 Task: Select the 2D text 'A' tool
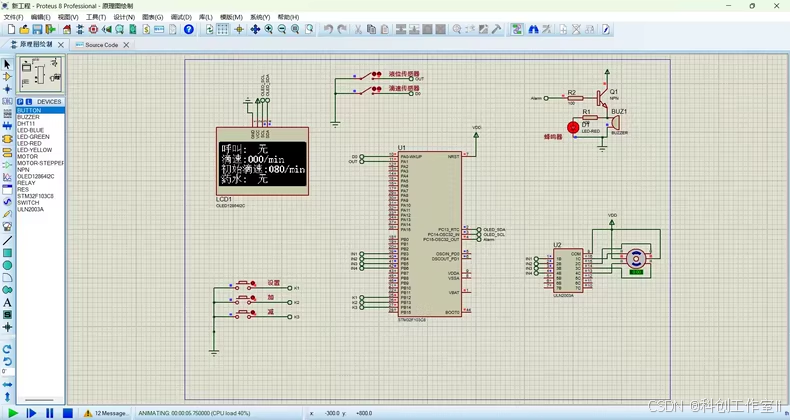pyautogui.click(x=7, y=303)
